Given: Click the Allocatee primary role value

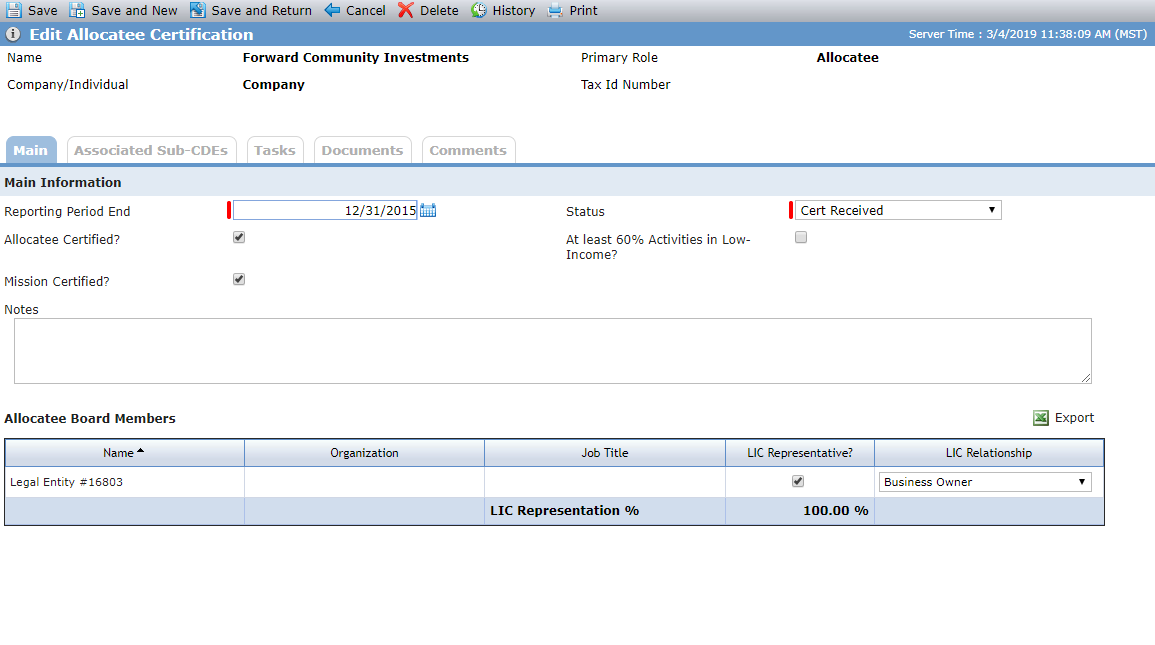Looking at the screenshot, I should tap(847, 57).
